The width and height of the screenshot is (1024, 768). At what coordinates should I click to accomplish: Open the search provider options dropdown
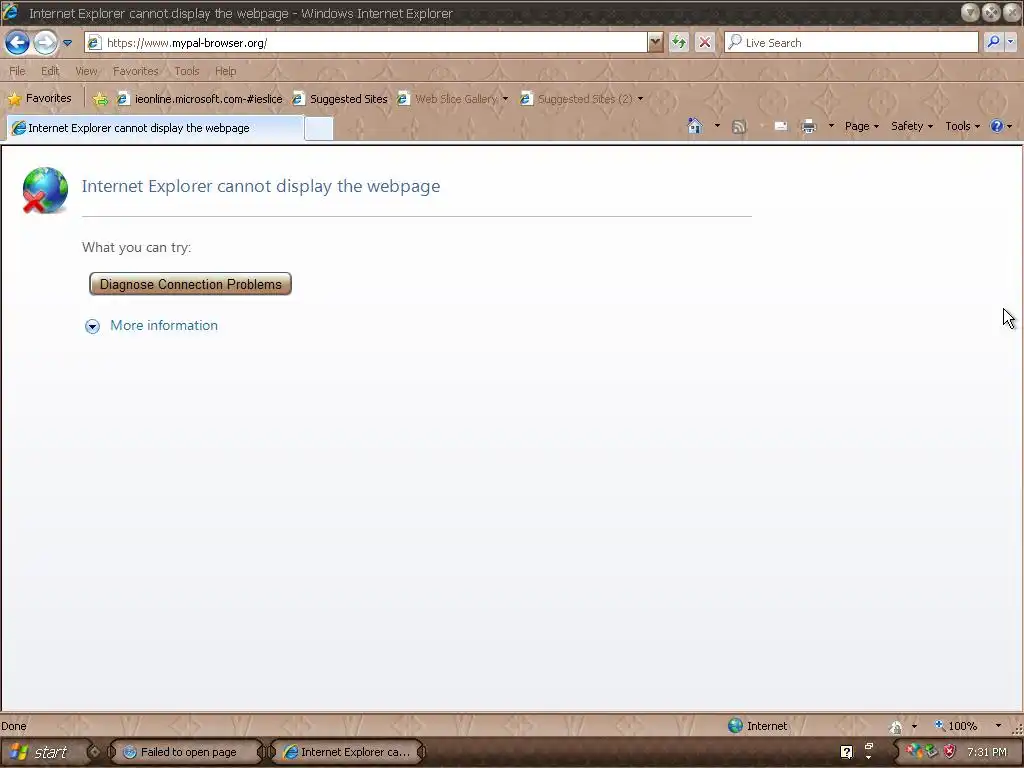tap(1010, 43)
